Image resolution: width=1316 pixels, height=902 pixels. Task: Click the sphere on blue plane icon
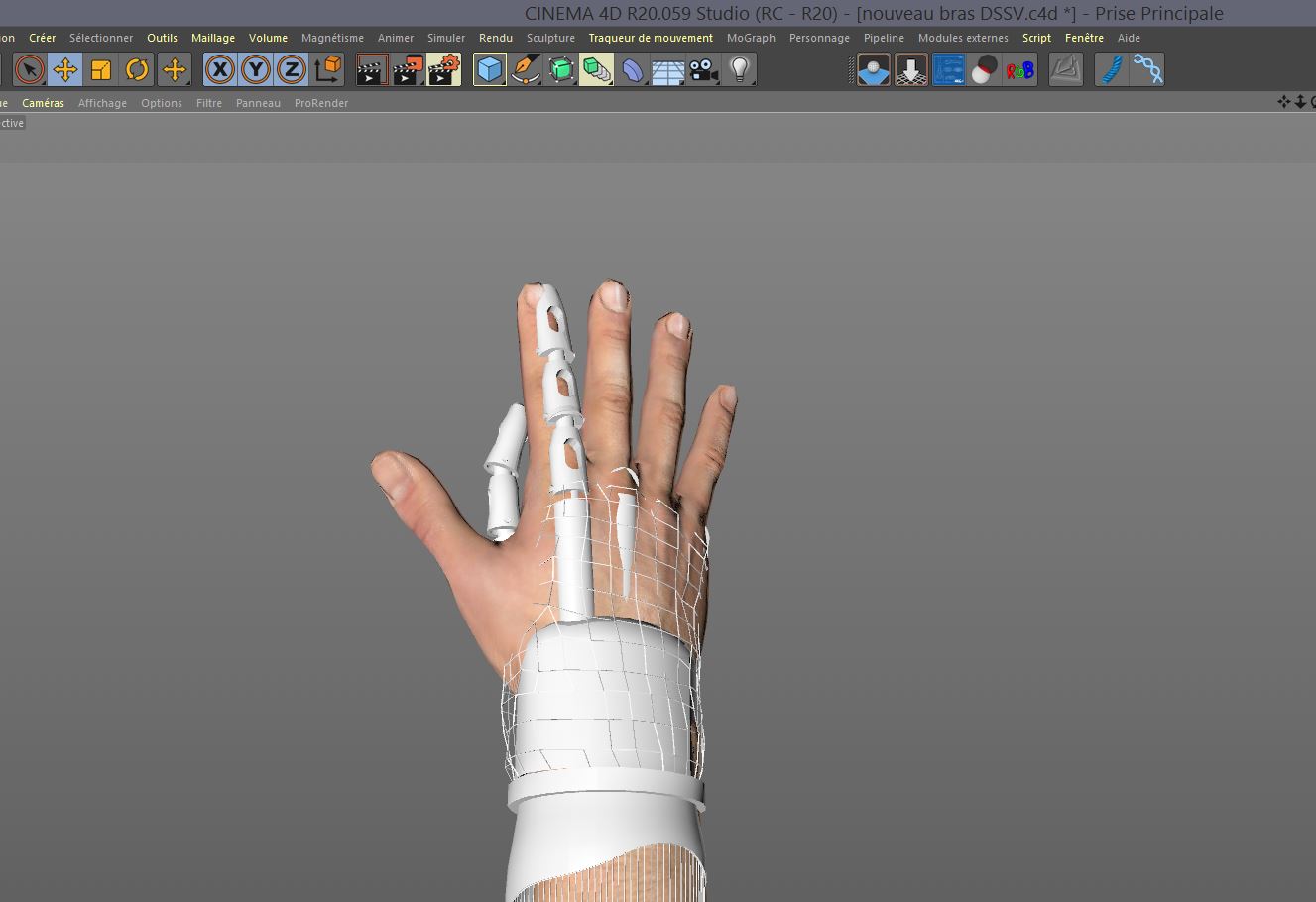pyautogui.click(x=874, y=69)
